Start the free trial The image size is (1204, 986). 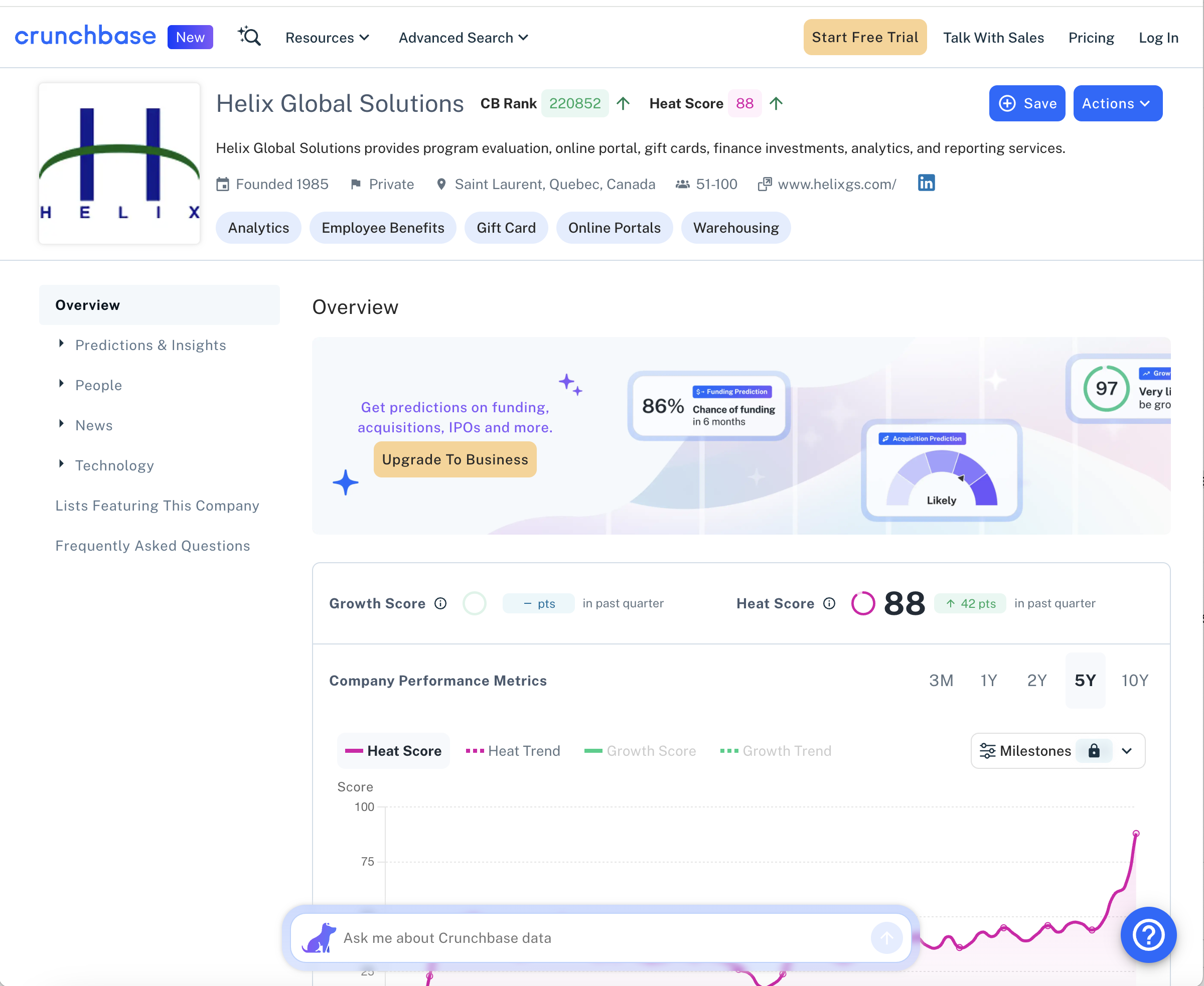(865, 38)
